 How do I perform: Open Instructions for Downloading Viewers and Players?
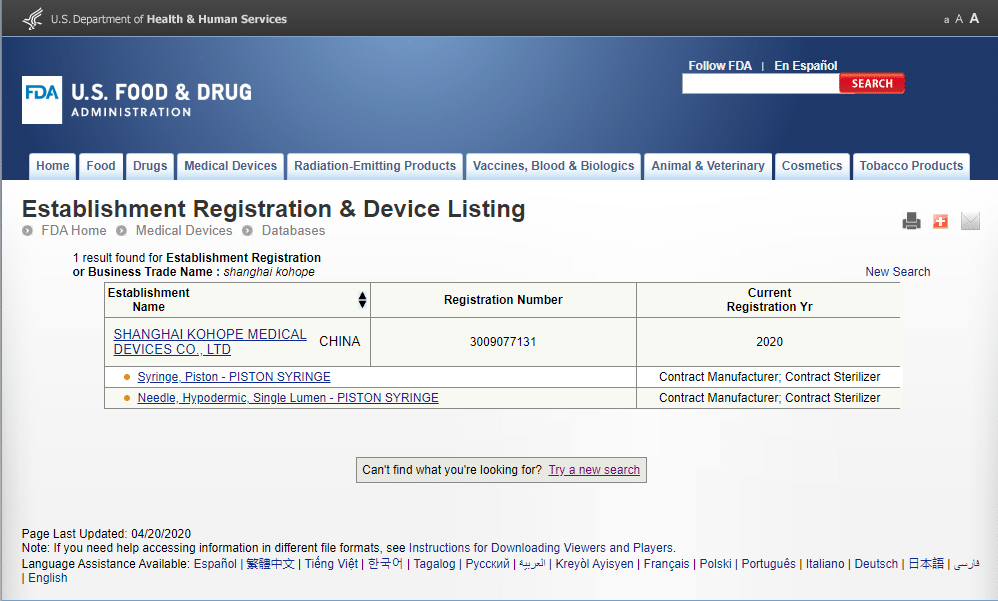pyautogui.click(x=541, y=548)
